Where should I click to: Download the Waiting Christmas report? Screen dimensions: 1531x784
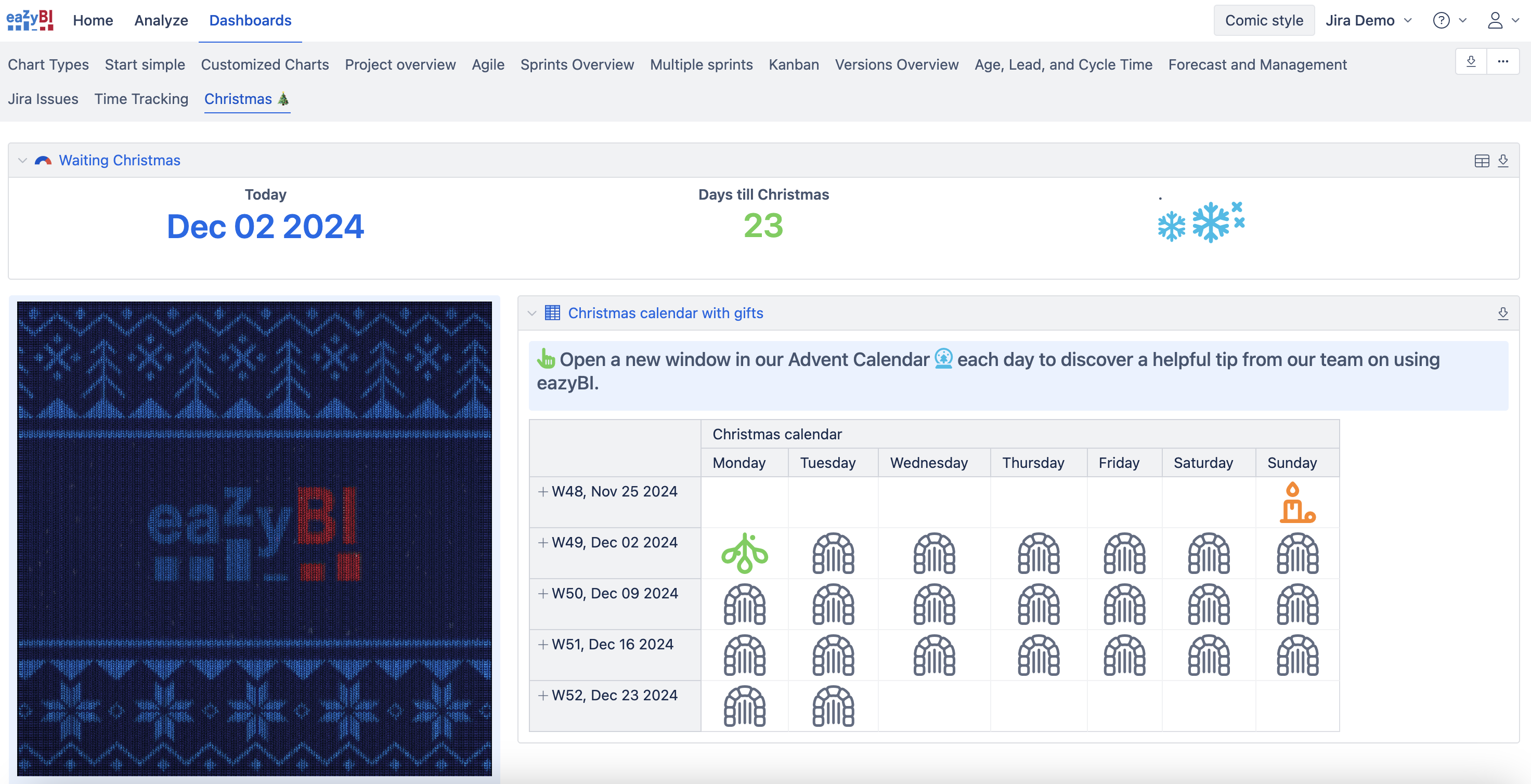coord(1503,160)
